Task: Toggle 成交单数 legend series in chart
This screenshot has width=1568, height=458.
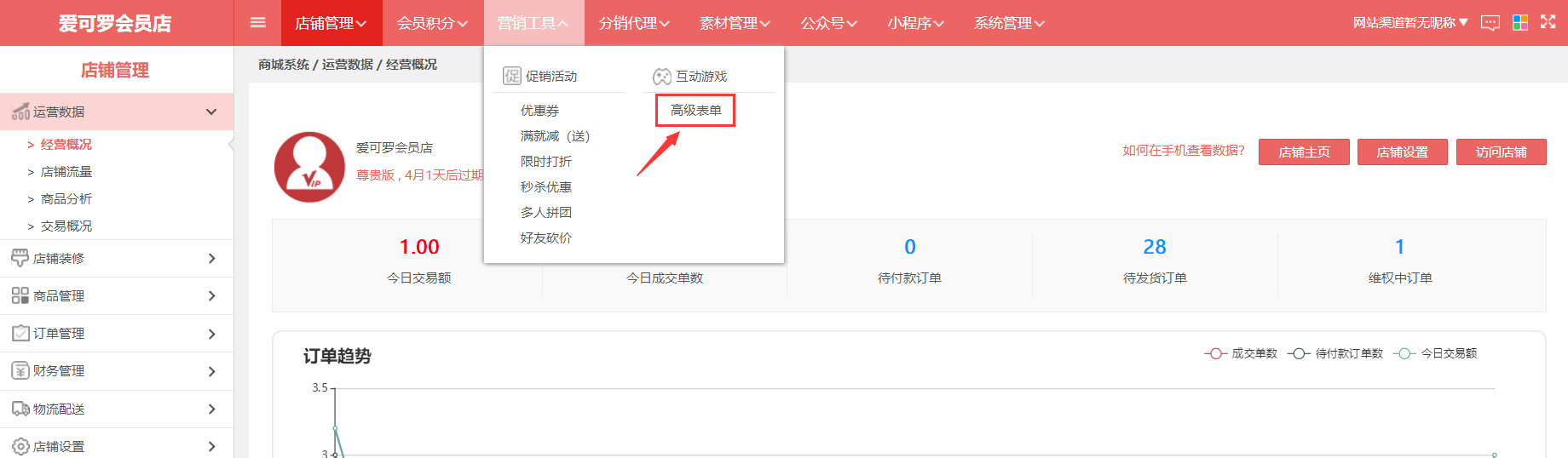Action: pyautogui.click(x=1241, y=353)
